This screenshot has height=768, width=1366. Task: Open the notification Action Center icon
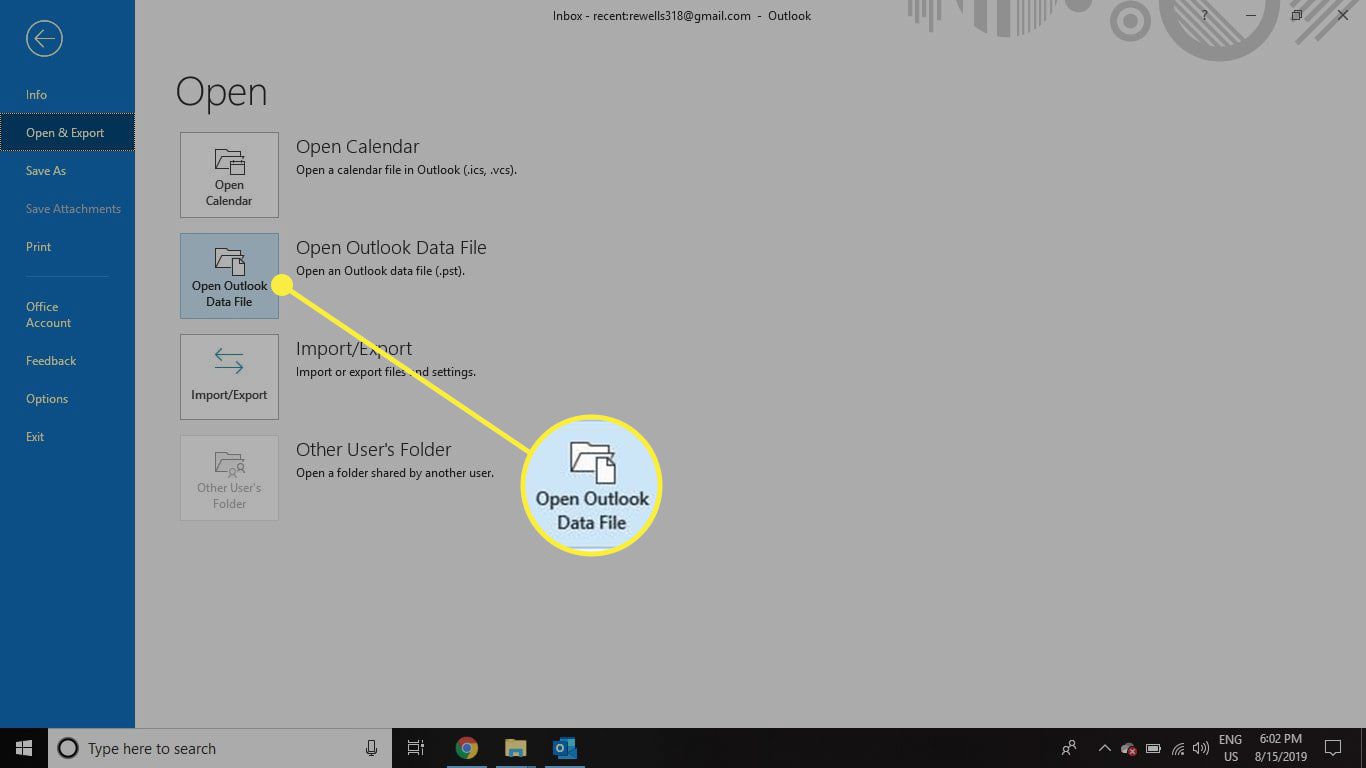coord(1332,748)
